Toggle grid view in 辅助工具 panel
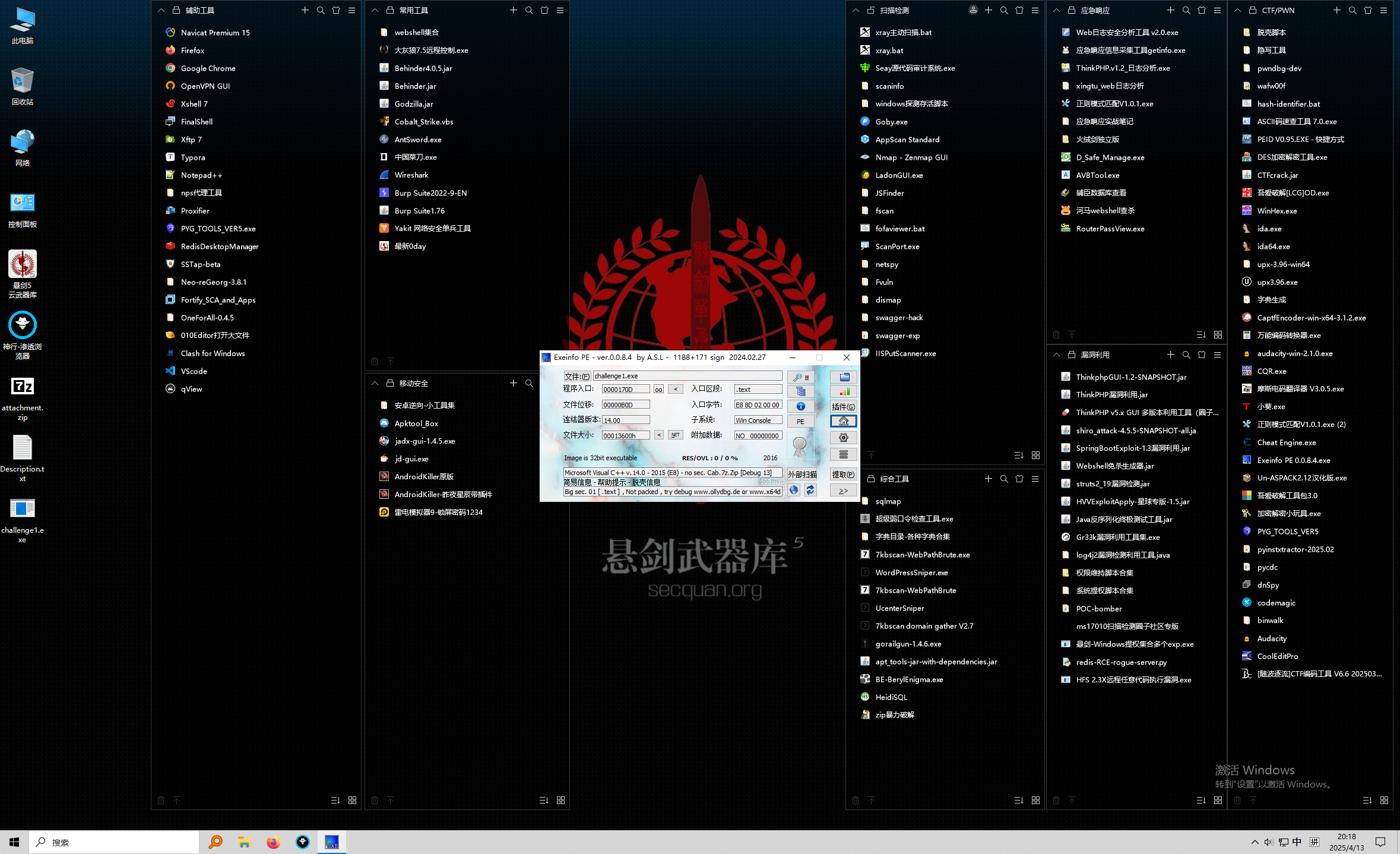The height and width of the screenshot is (854, 1400). coord(352,800)
